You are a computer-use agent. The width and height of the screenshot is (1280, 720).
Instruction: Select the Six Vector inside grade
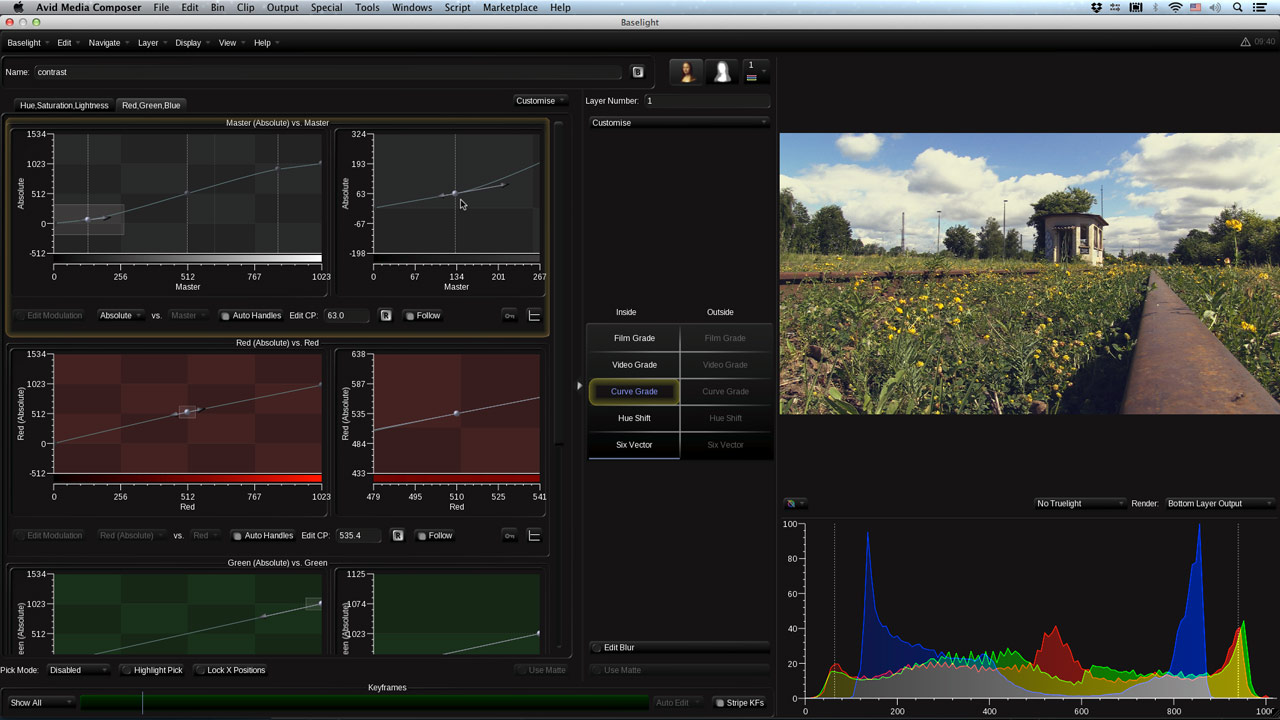[634, 445]
